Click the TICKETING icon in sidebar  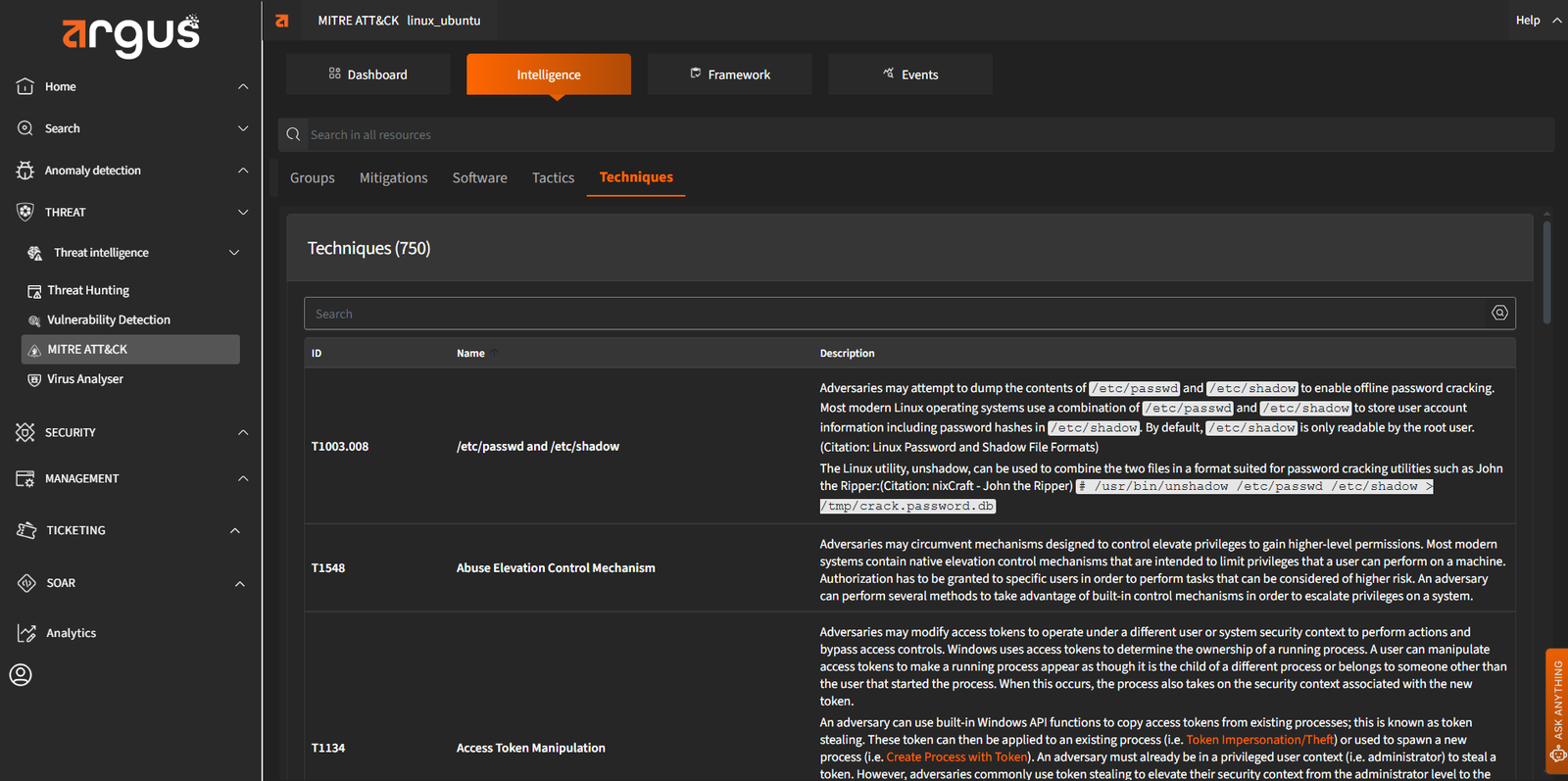26,530
